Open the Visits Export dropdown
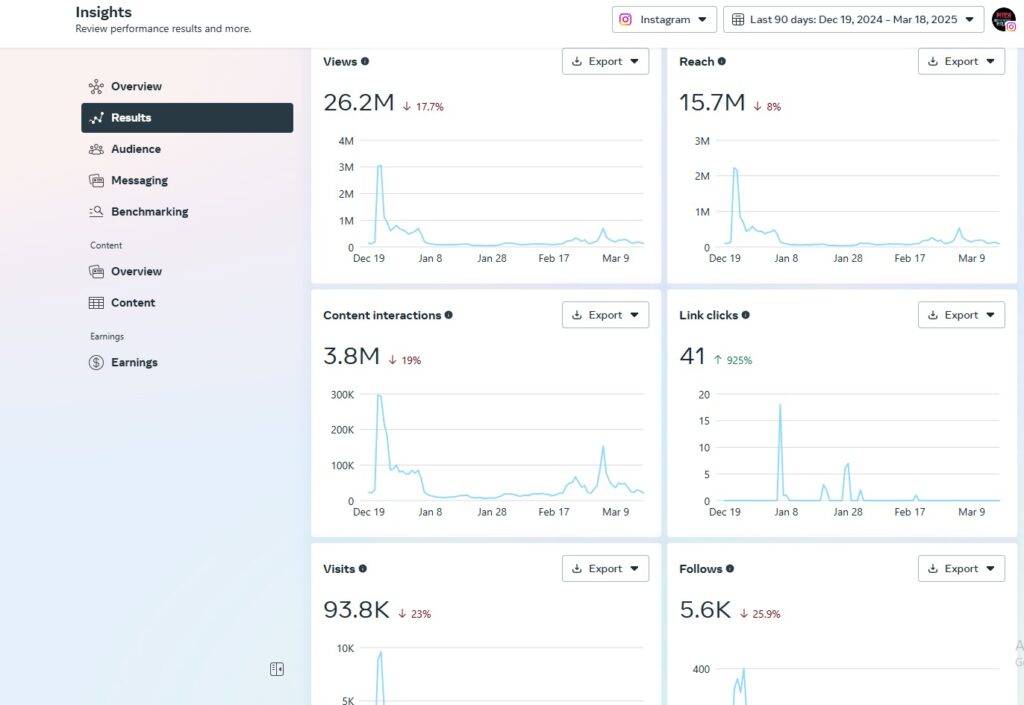This screenshot has width=1024, height=705. point(605,569)
